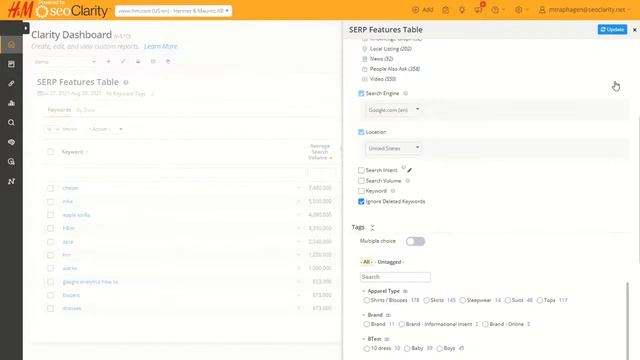
Task: Expand the left sidebar with the arrow handle
Action: pyautogui.click(x=26, y=28)
